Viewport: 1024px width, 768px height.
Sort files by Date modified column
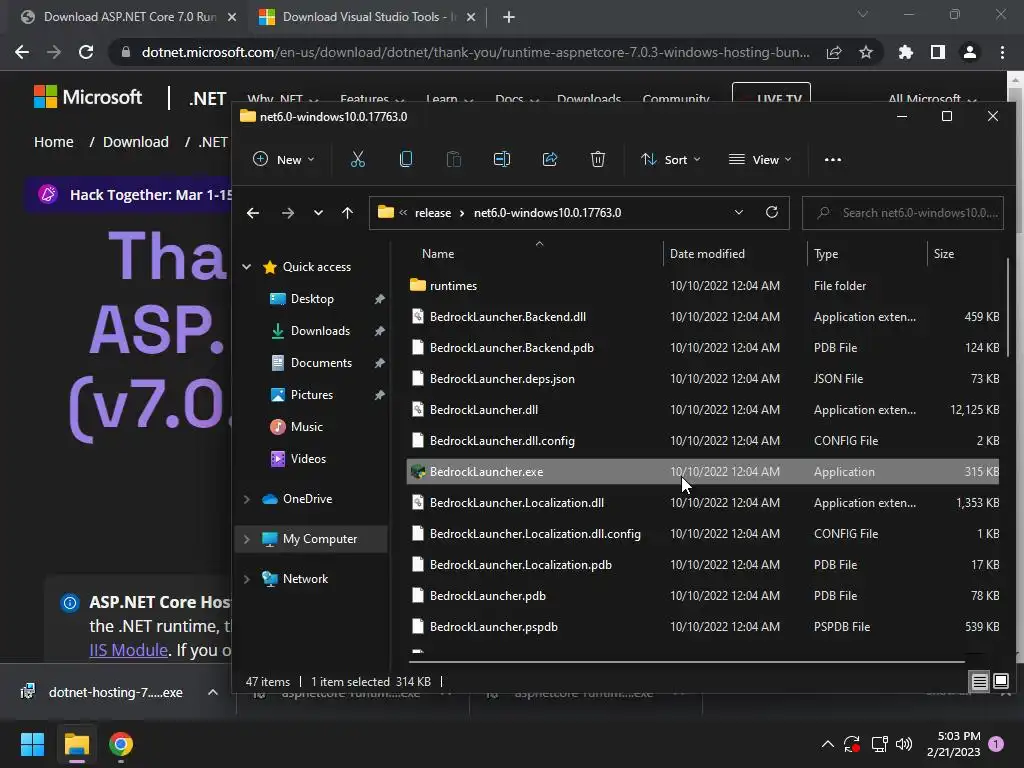coord(707,253)
